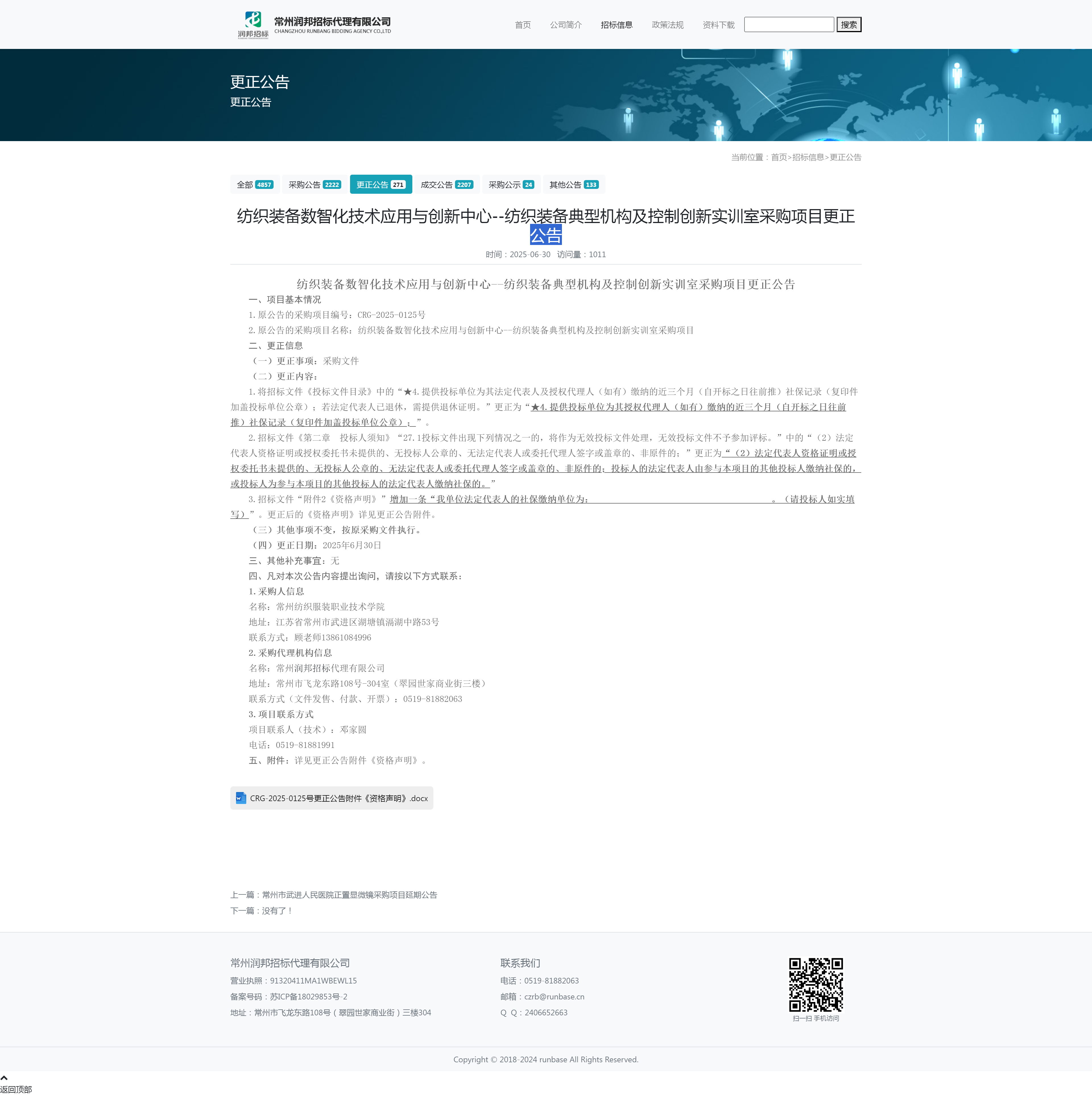Go to the 招标信息 navigation item

(x=617, y=25)
